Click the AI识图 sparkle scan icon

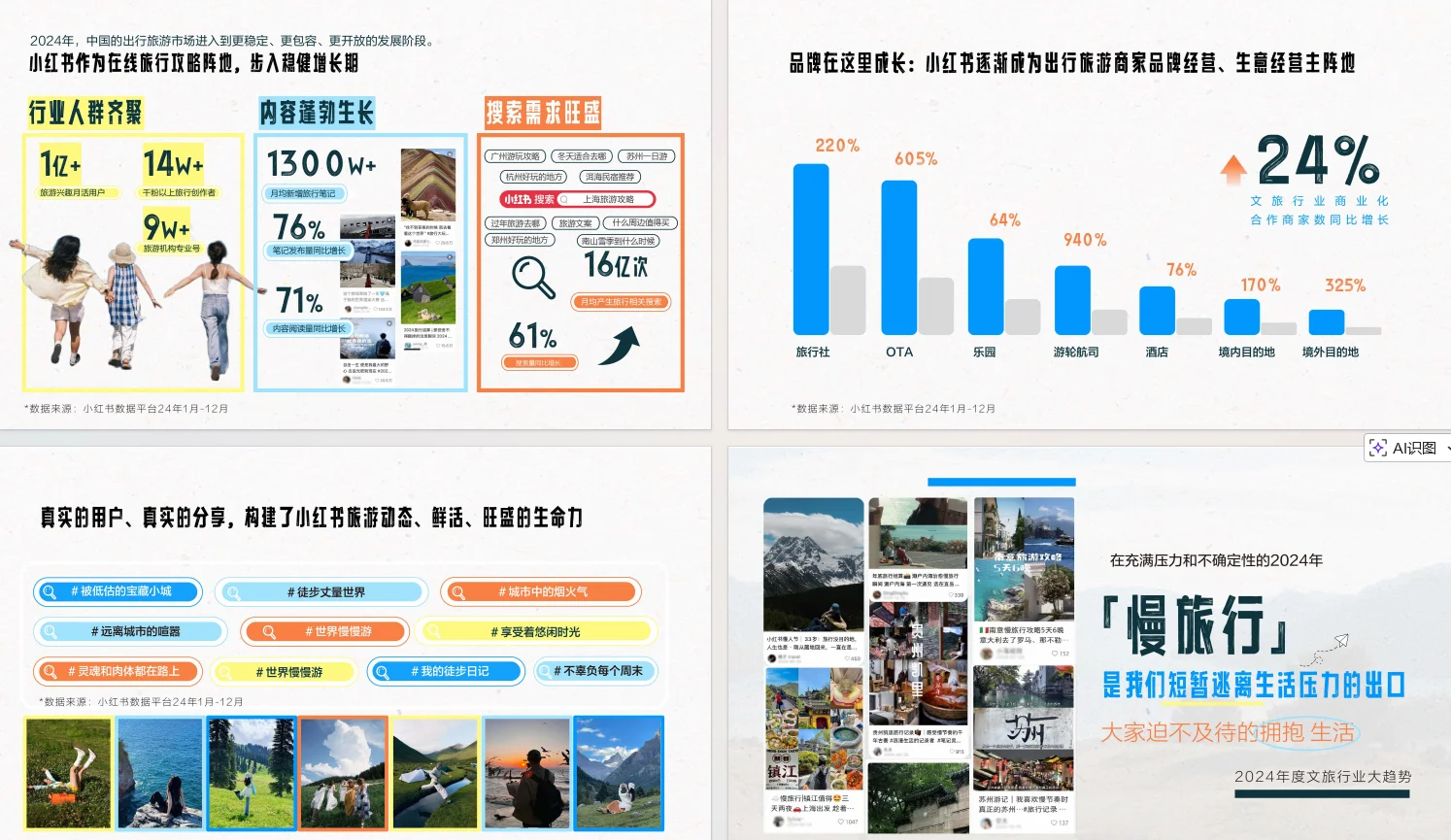tap(1378, 448)
